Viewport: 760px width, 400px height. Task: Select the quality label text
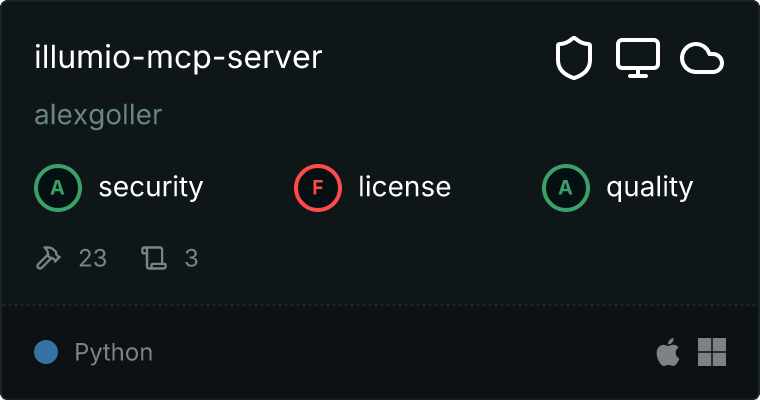click(x=649, y=187)
